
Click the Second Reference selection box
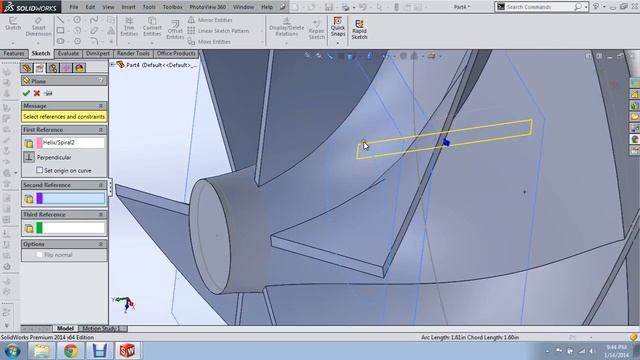[73, 198]
